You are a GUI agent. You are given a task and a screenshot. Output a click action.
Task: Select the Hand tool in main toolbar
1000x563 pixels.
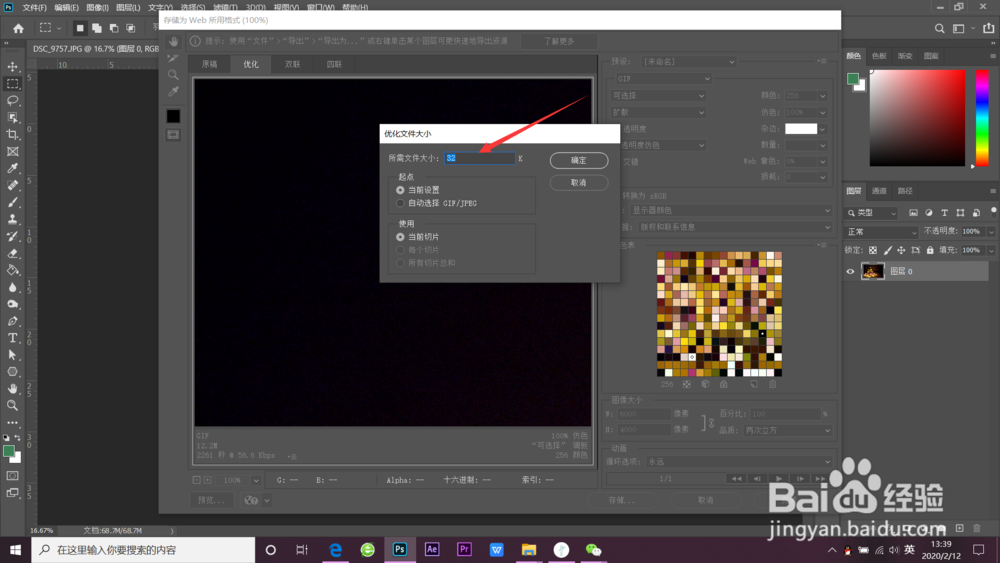click(x=13, y=388)
